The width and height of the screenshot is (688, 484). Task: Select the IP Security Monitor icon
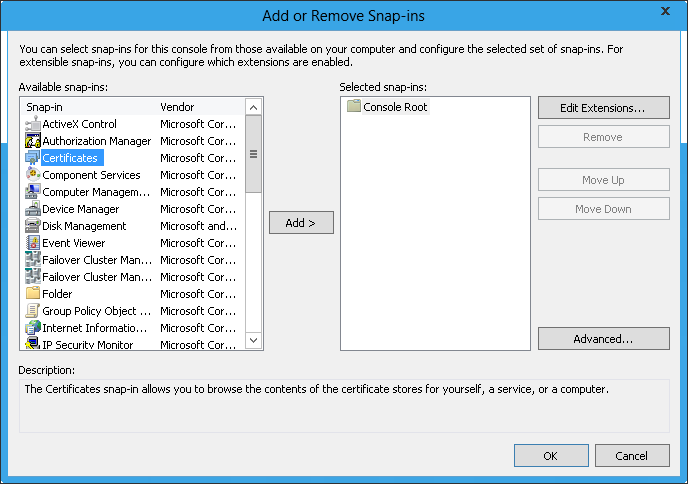(x=33, y=345)
